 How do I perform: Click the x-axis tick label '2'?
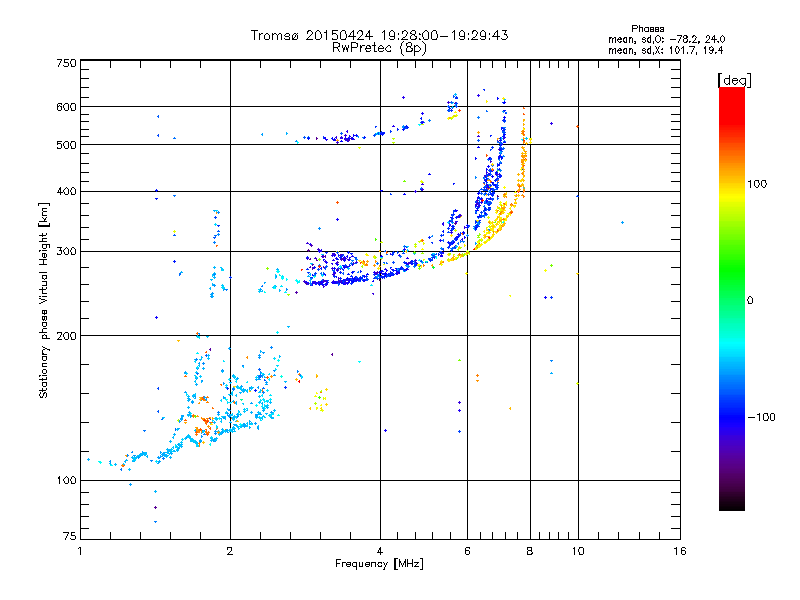230,551
